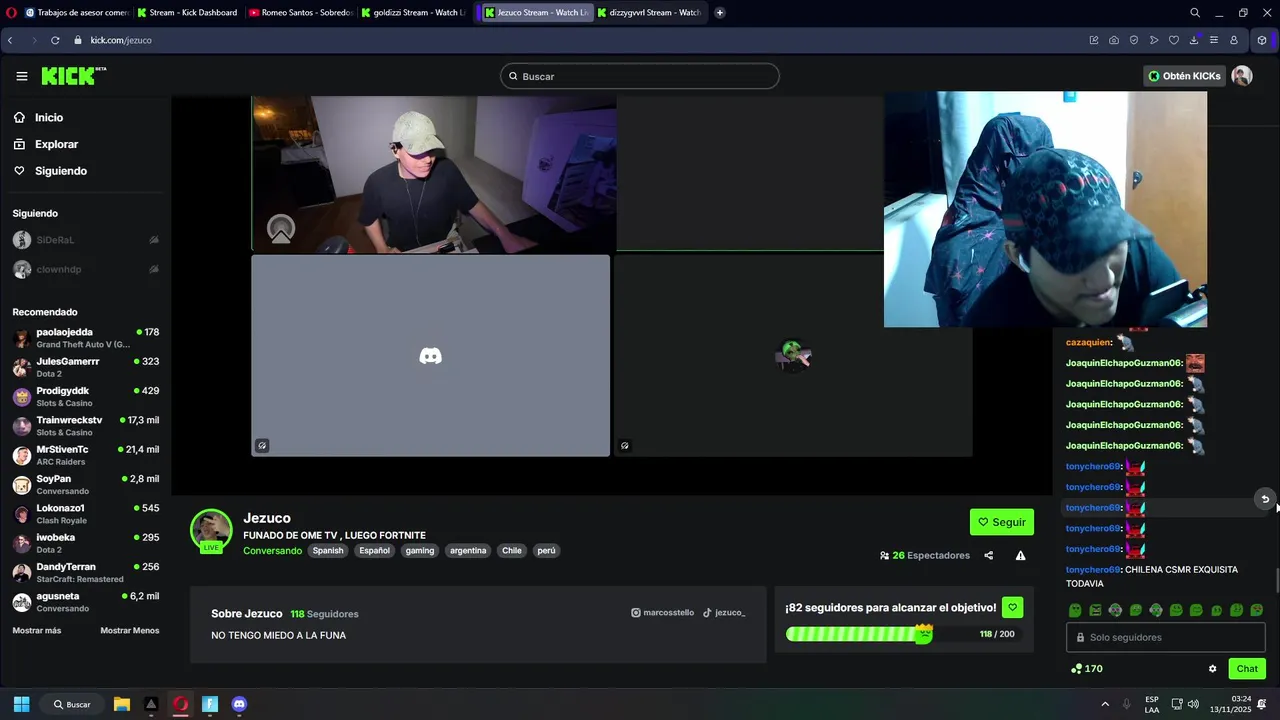Viewport: 1280px width, 720px height.
Task: Open followed channel clownhdp
Action: click(86, 269)
